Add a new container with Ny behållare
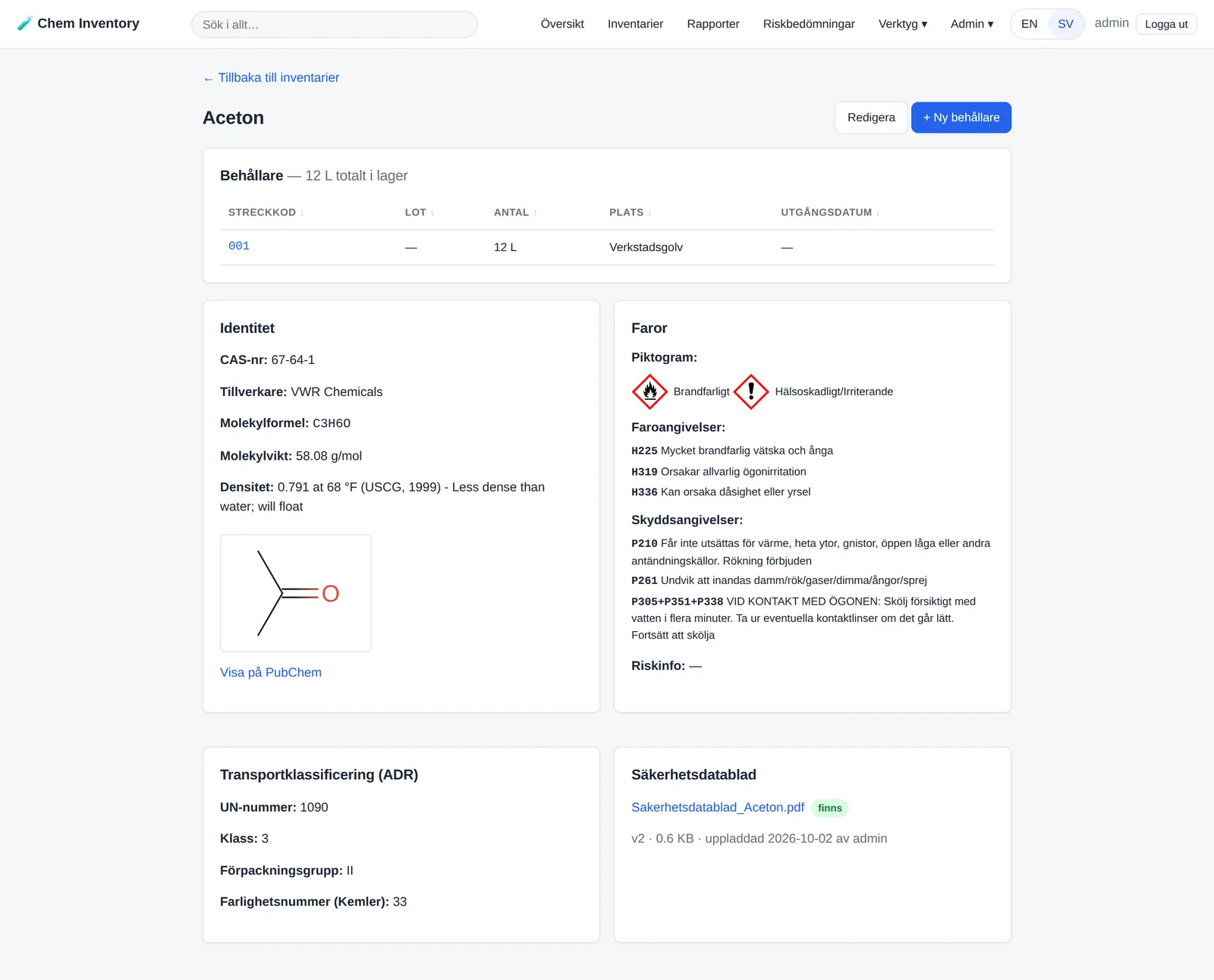The width and height of the screenshot is (1214, 980). [961, 118]
